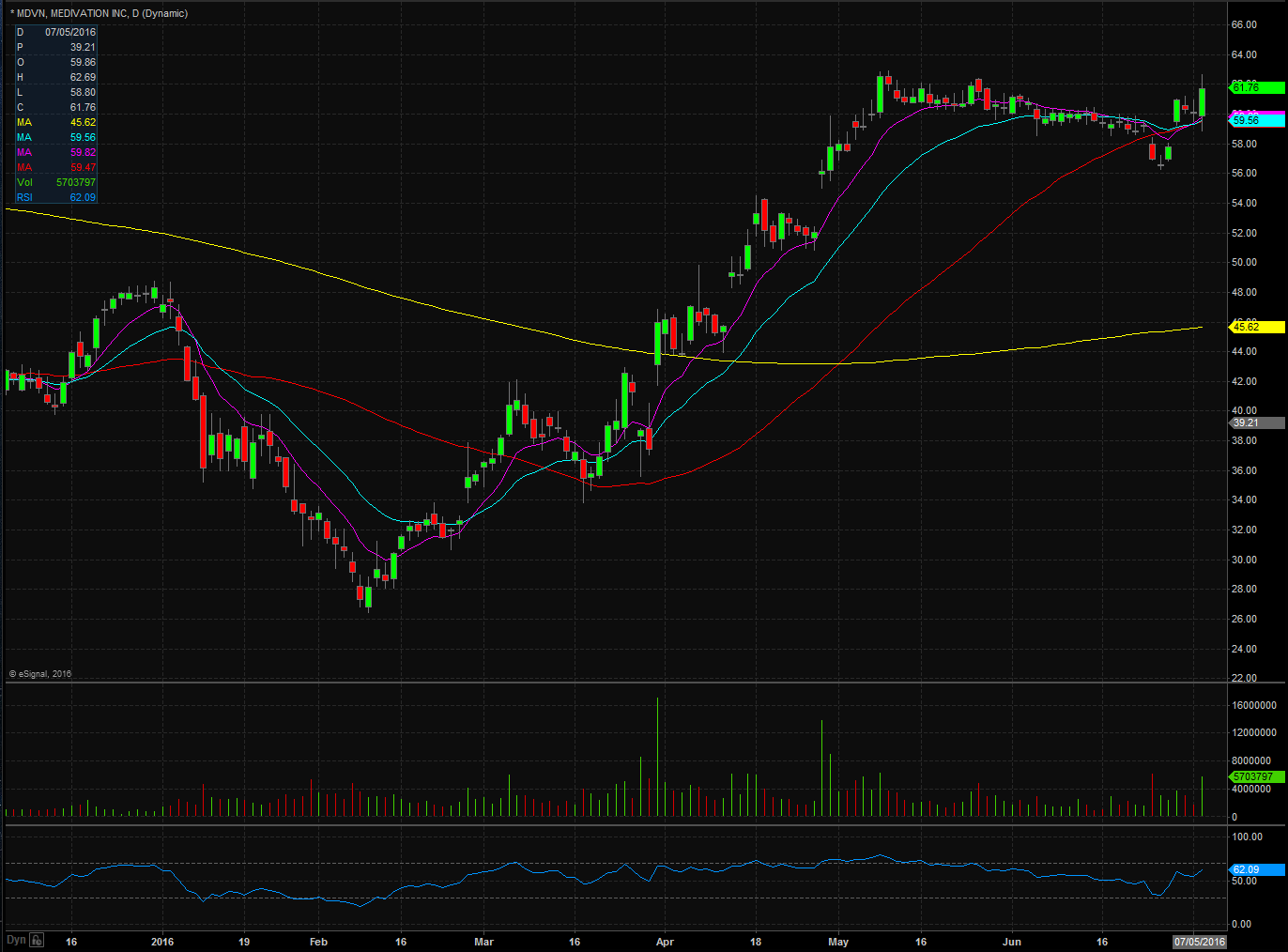The image size is (1288, 952).
Task: Click the date row D 07/05/2016 in data window
Action: pyautogui.click(x=56, y=32)
